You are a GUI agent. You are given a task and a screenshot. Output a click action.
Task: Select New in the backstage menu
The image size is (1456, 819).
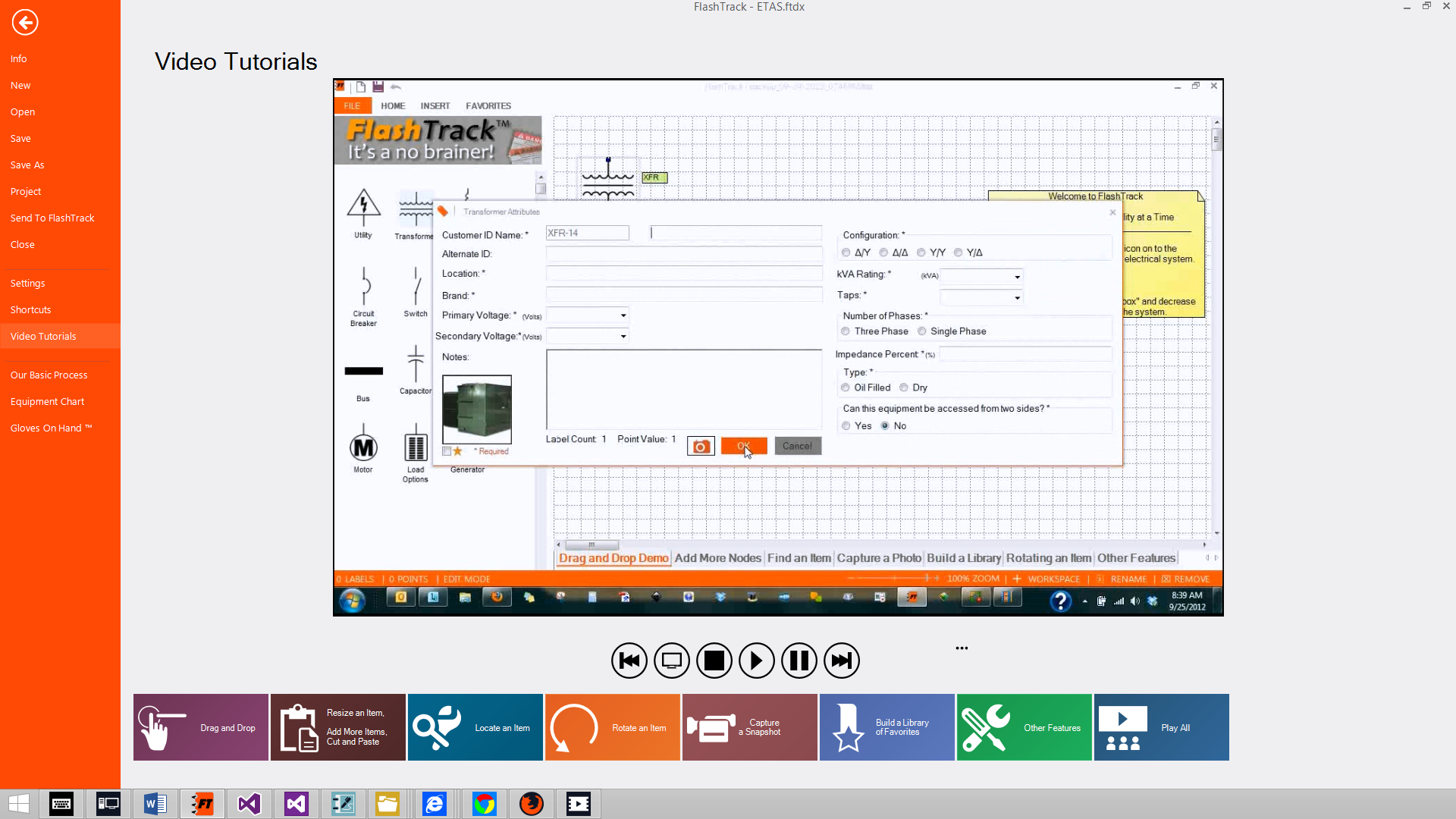click(20, 85)
